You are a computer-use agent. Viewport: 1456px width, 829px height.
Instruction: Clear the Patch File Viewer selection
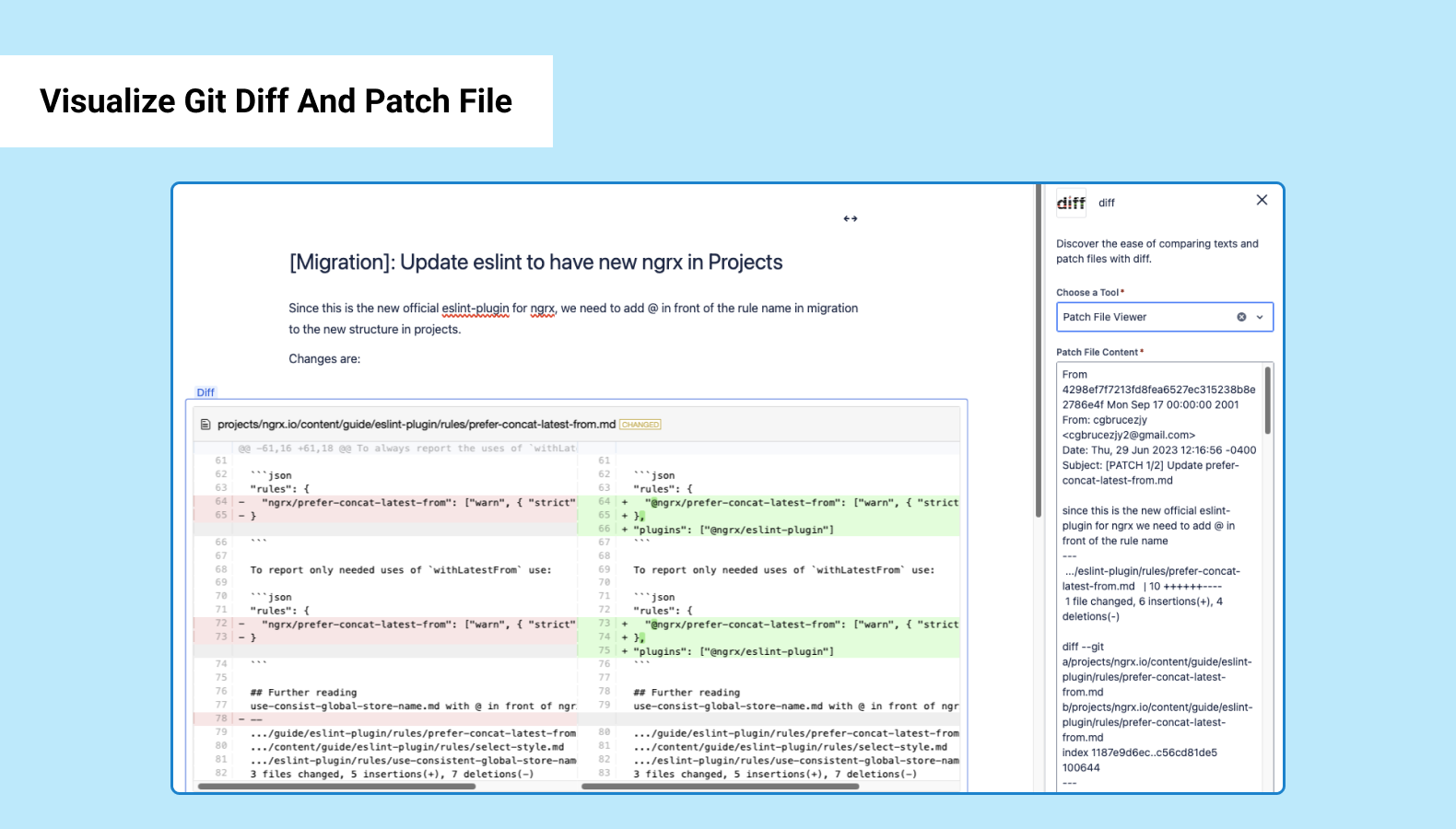[1241, 317]
